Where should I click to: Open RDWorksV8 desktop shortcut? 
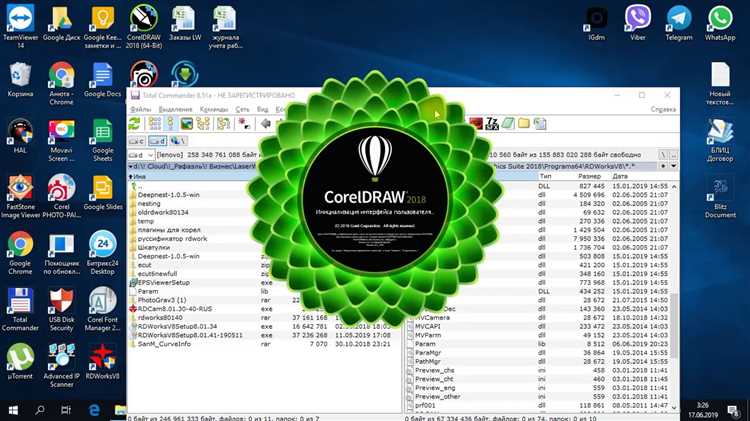(x=102, y=362)
